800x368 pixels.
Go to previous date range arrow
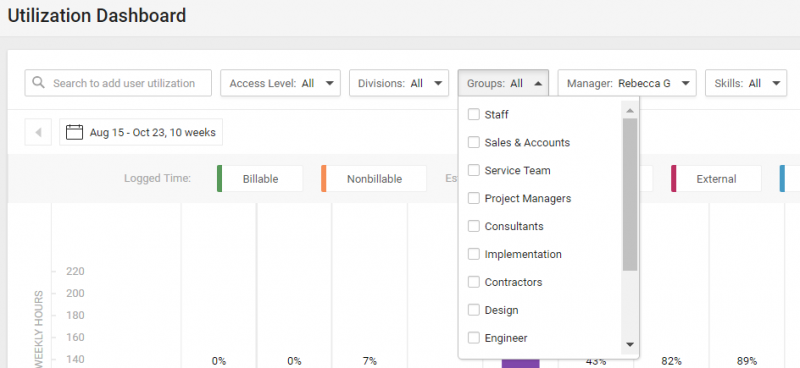[38, 132]
